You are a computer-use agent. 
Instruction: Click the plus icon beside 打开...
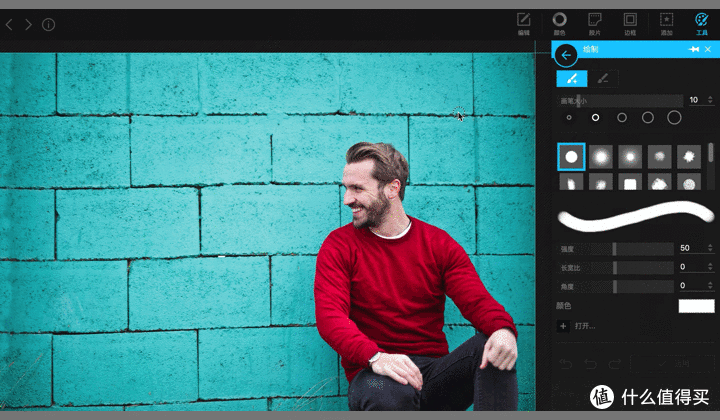click(563, 326)
